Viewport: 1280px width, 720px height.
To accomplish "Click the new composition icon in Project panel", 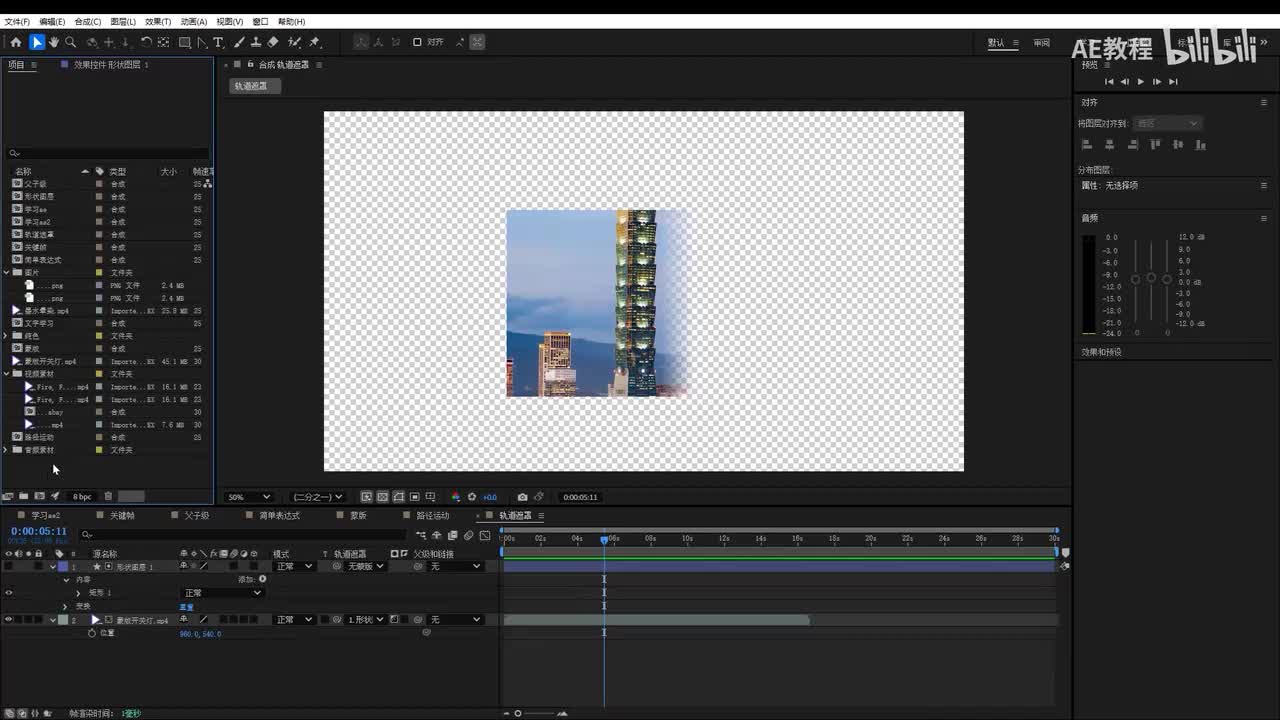I will [x=39, y=496].
